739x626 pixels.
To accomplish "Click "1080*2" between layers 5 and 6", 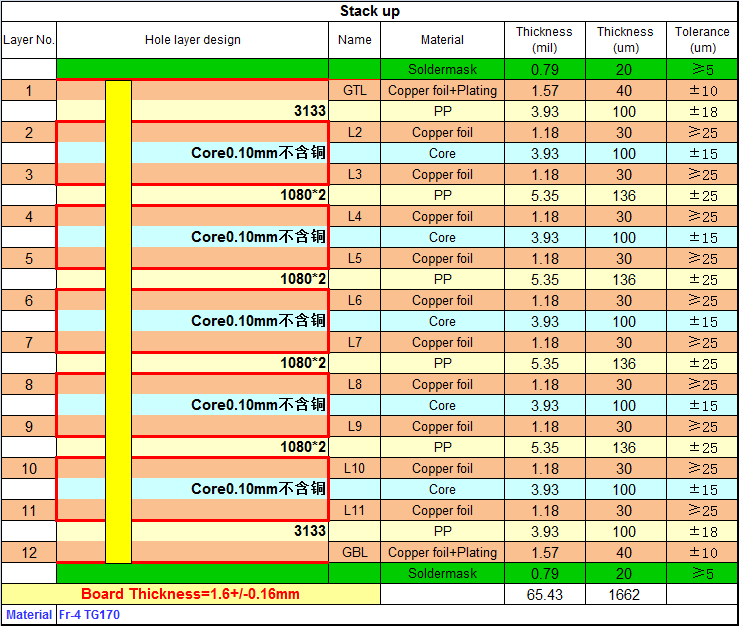I will coord(303,279).
